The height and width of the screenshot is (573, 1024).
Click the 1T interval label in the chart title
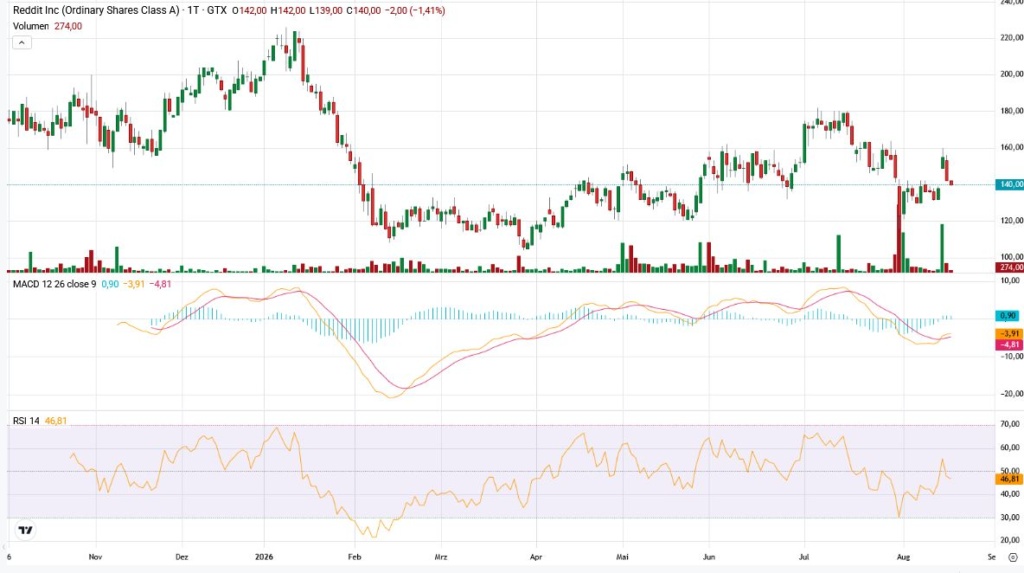coord(193,10)
